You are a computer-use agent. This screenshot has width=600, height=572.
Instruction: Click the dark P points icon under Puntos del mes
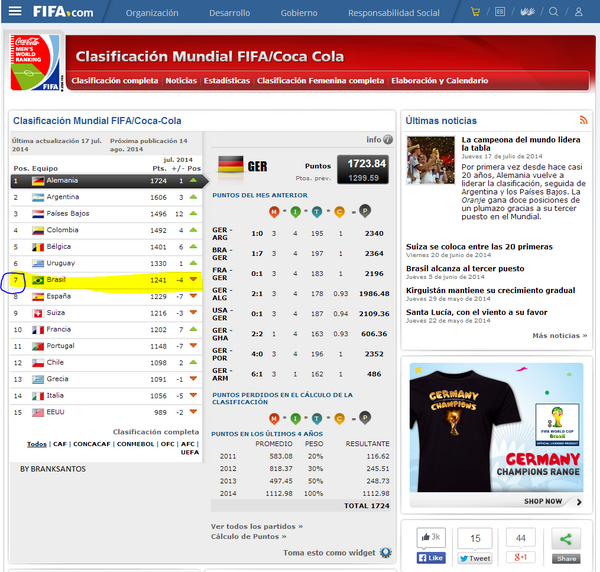pos(365,211)
